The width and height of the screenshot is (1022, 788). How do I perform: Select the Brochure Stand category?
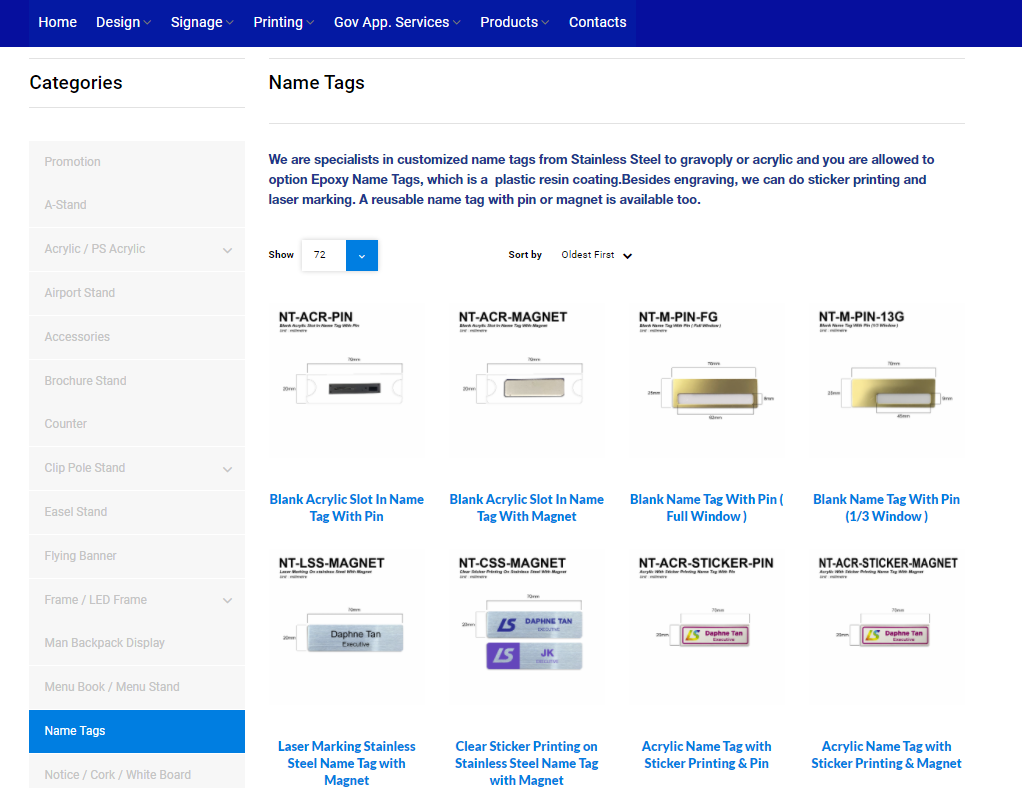click(85, 381)
